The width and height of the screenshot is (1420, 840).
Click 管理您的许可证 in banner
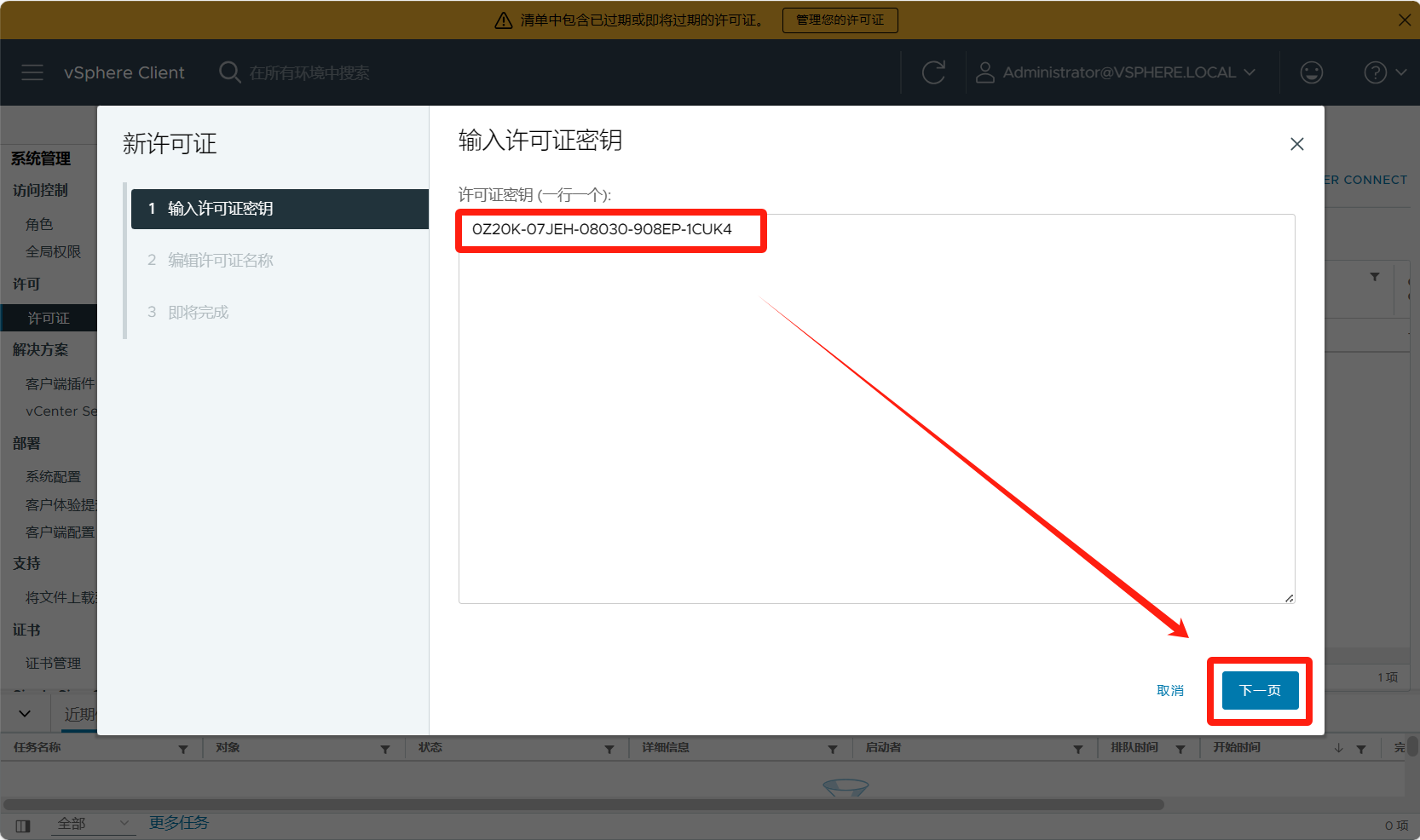click(x=840, y=20)
